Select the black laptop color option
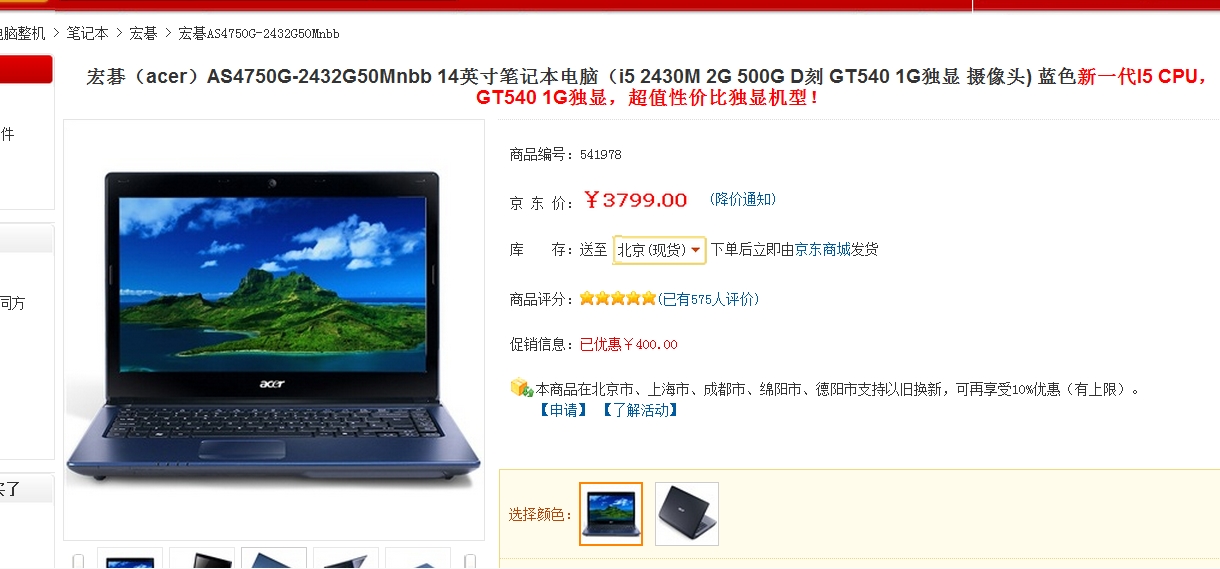Image resolution: width=1220 pixels, height=569 pixels. click(687, 514)
